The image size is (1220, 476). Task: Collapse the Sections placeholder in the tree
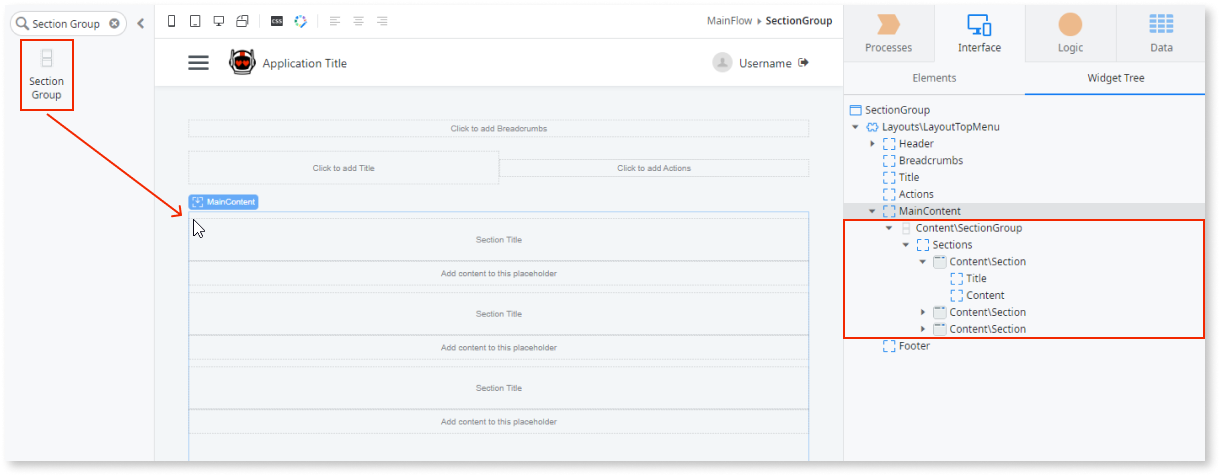click(x=906, y=245)
